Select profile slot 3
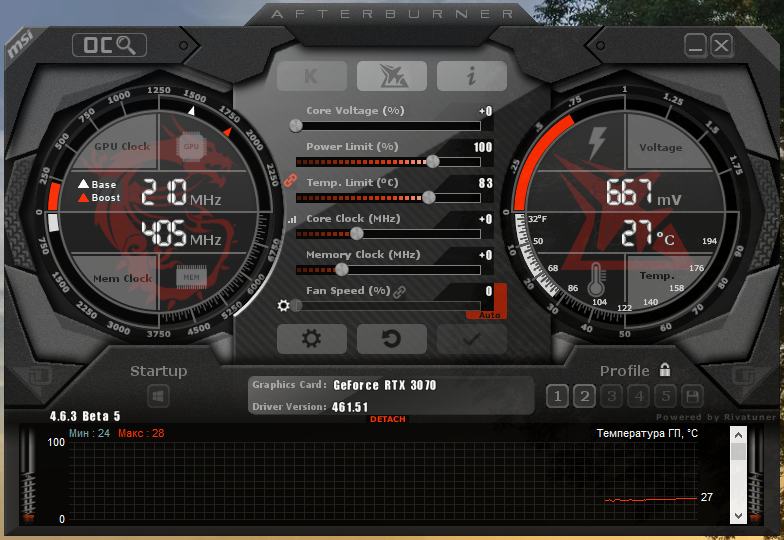 [612, 397]
